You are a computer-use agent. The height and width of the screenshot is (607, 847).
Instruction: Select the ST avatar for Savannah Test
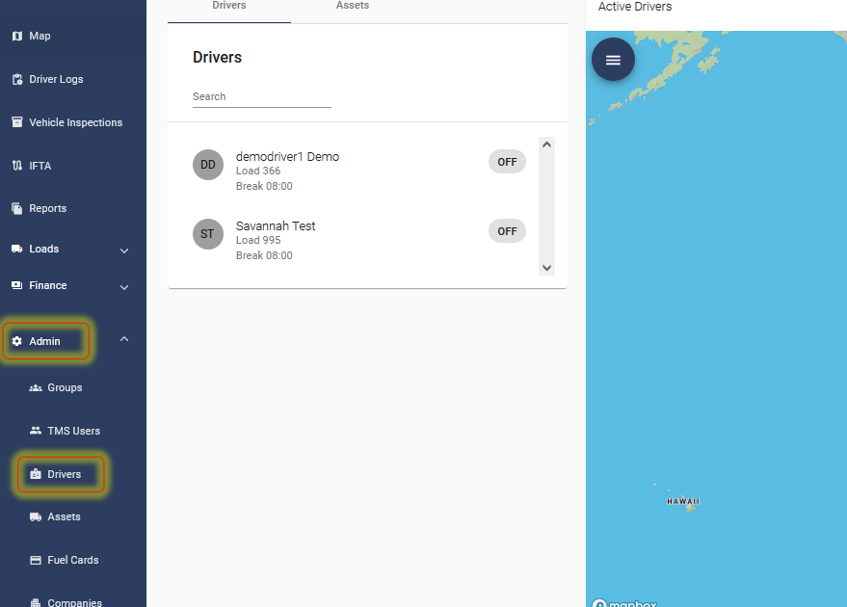tap(207, 234)
